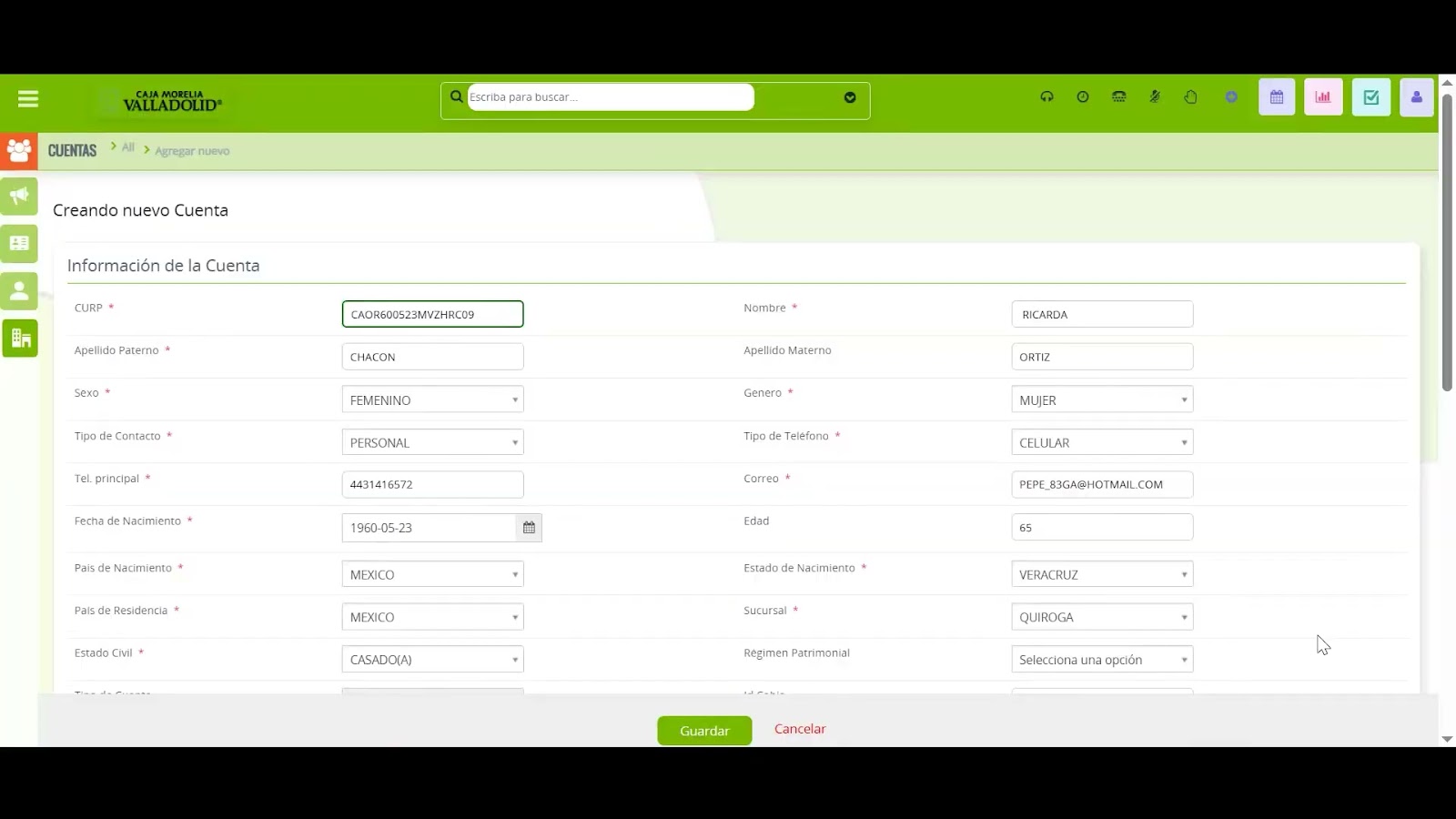
Task: Click the Tel. principal field
Action: pyautogui.click(x=433, y=484)
